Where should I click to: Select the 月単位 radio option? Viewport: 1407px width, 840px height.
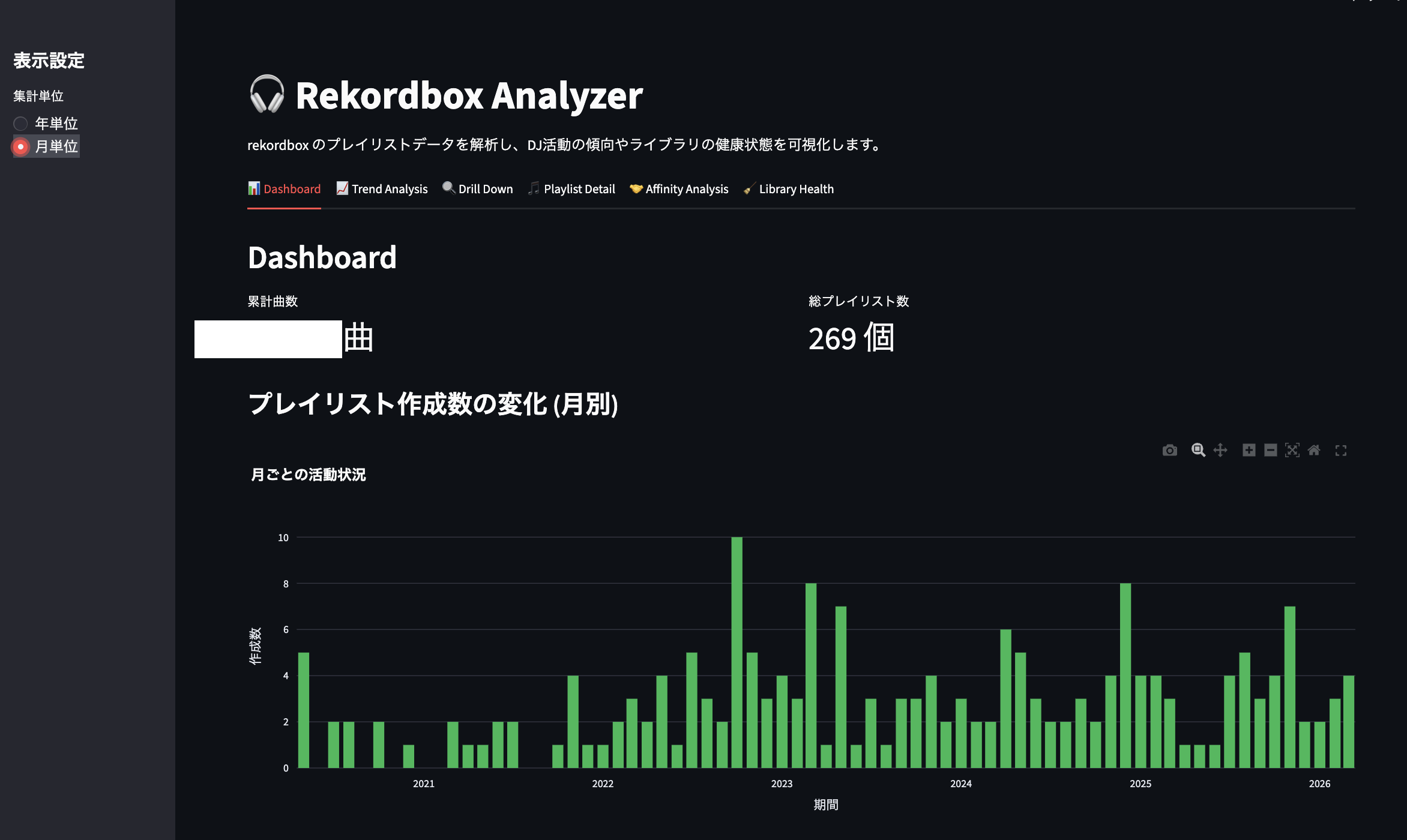21,146
